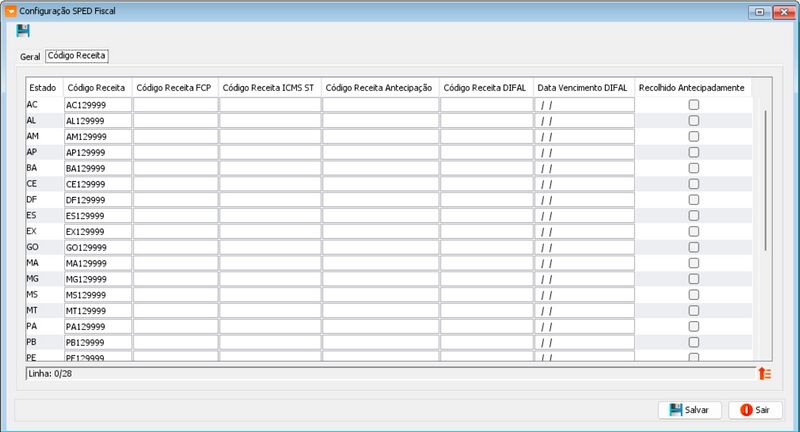Click the Estado column header
This screenshot has height=432, width=800.
[44, 88]
